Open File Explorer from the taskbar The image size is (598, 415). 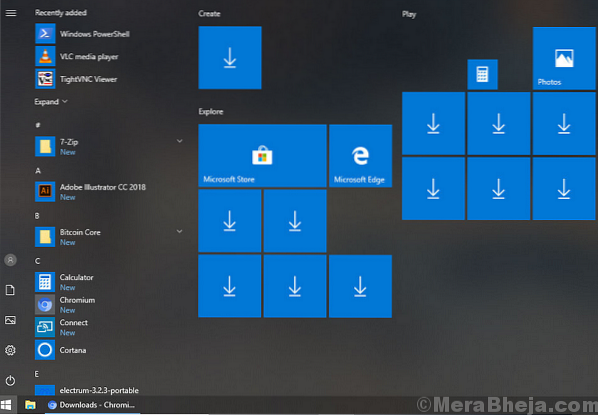(30, 405)
